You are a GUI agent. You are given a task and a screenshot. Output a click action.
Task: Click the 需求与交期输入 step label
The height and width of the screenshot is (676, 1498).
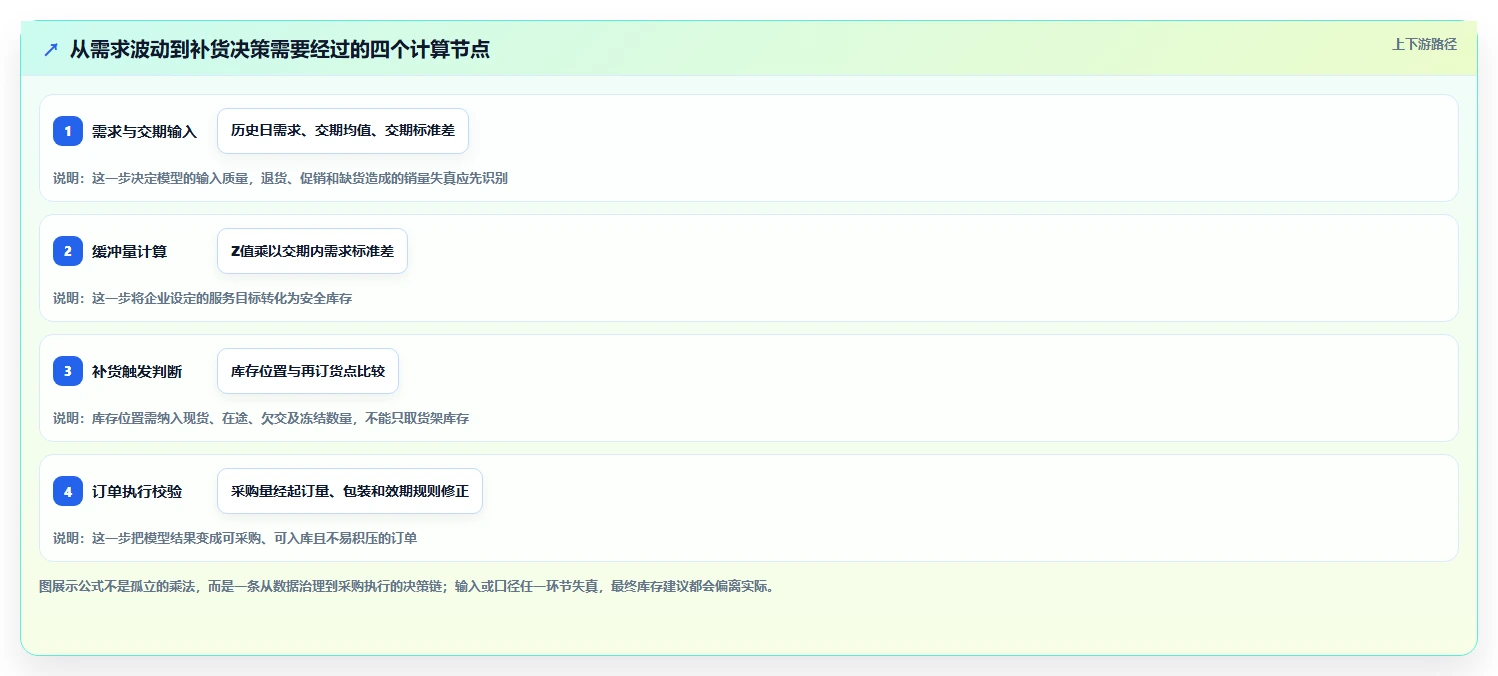[144, 131]
